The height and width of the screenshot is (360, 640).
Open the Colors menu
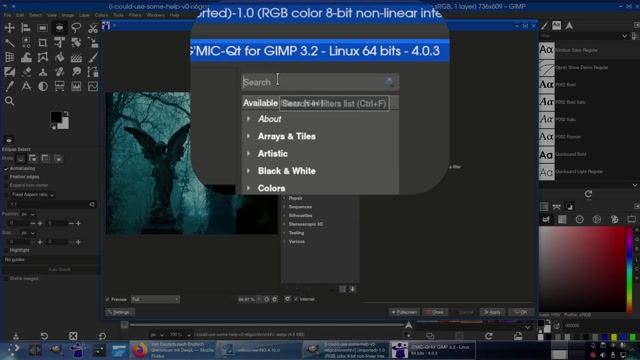[101, 15]
